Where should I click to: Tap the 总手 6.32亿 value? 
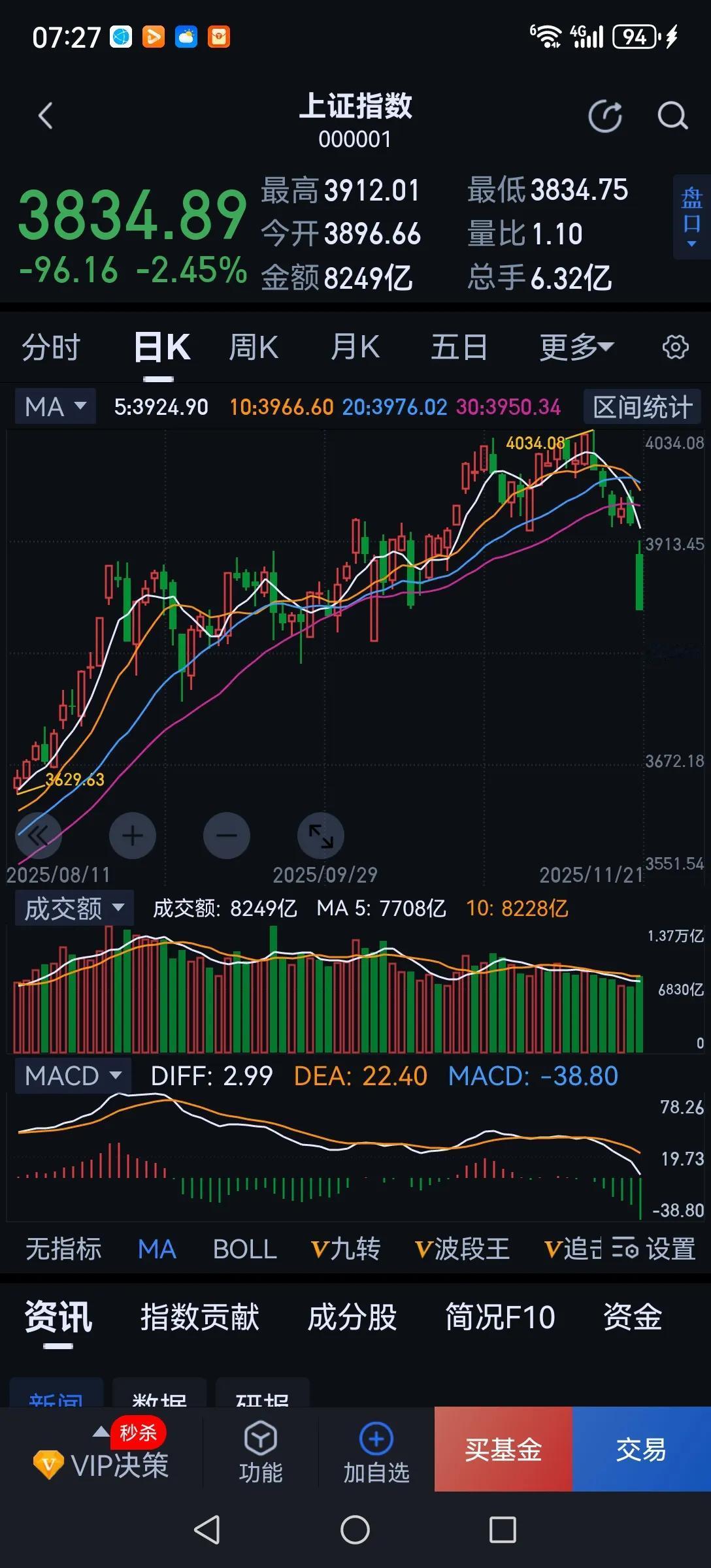tap(571, 278)
